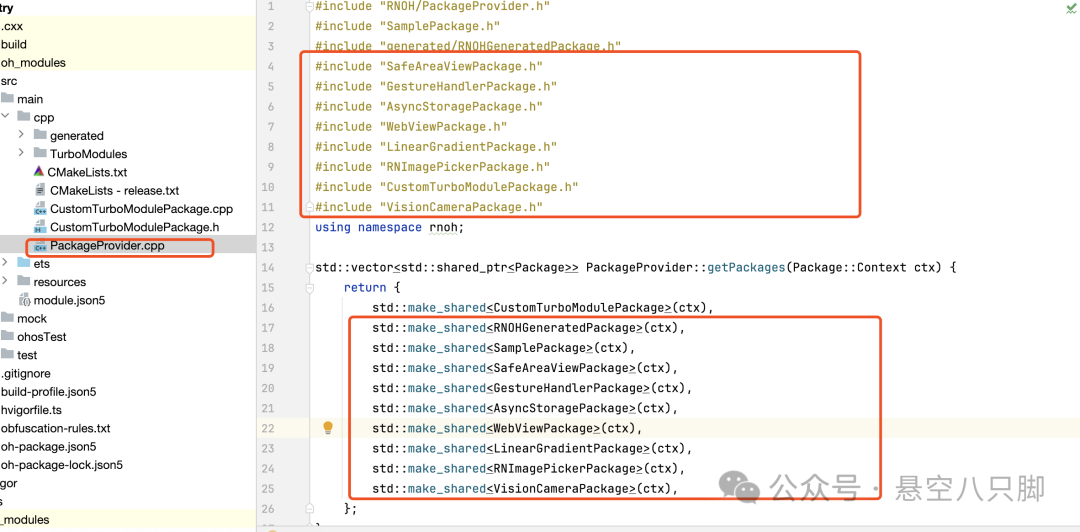Click 'CustomTurboModulePackage' on line 16

click(579, 307)
